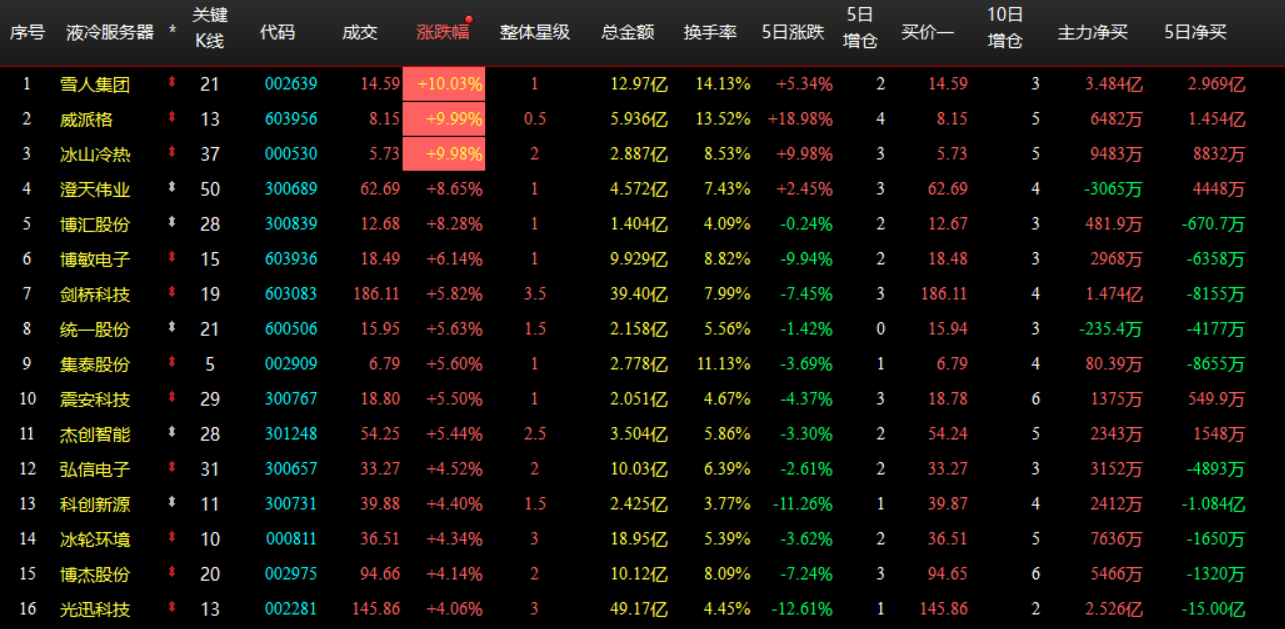This screenshot has height=629, width=1285.
Task: Click stock code 002281
Action: (x=291, y=608)
